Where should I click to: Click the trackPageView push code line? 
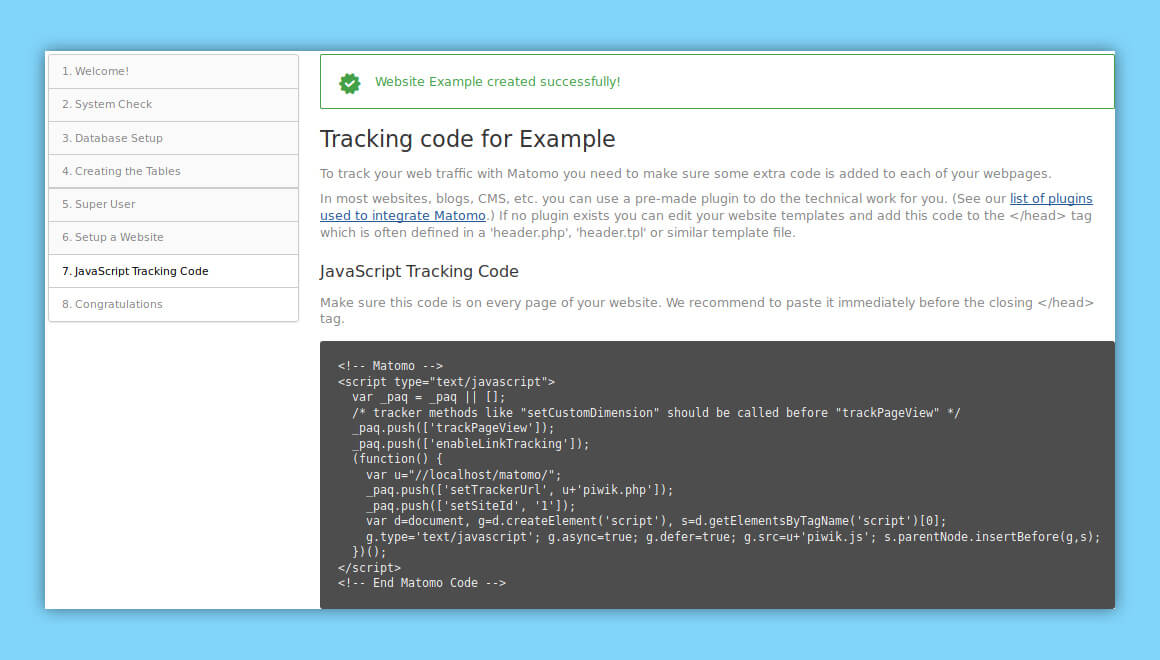pos(453,428)
